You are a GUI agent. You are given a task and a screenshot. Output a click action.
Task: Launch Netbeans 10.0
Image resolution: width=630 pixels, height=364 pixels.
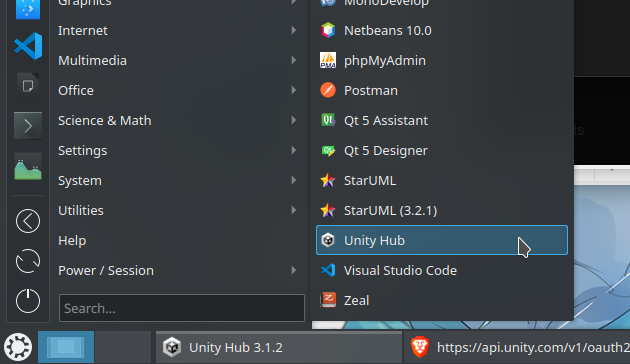[x=442, y=31]
